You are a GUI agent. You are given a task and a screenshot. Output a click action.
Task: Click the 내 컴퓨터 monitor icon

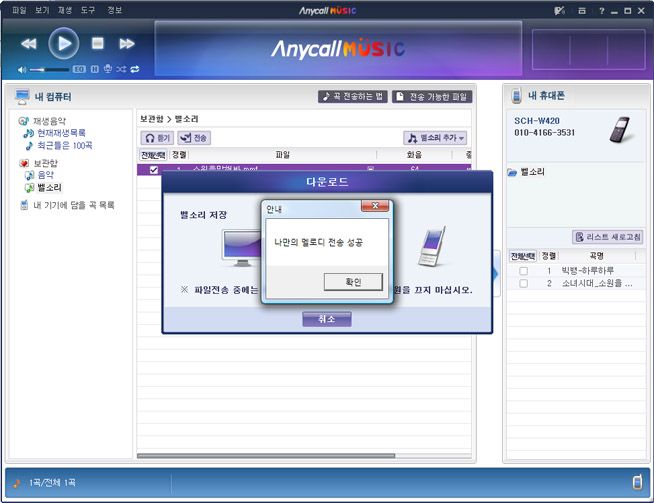[22, 97]
